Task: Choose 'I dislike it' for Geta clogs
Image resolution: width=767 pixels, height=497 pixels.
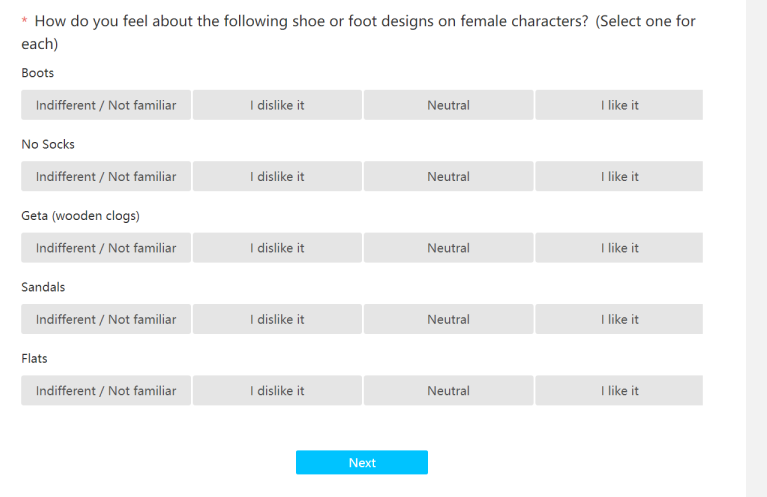Action: click(x=277, y=248)
